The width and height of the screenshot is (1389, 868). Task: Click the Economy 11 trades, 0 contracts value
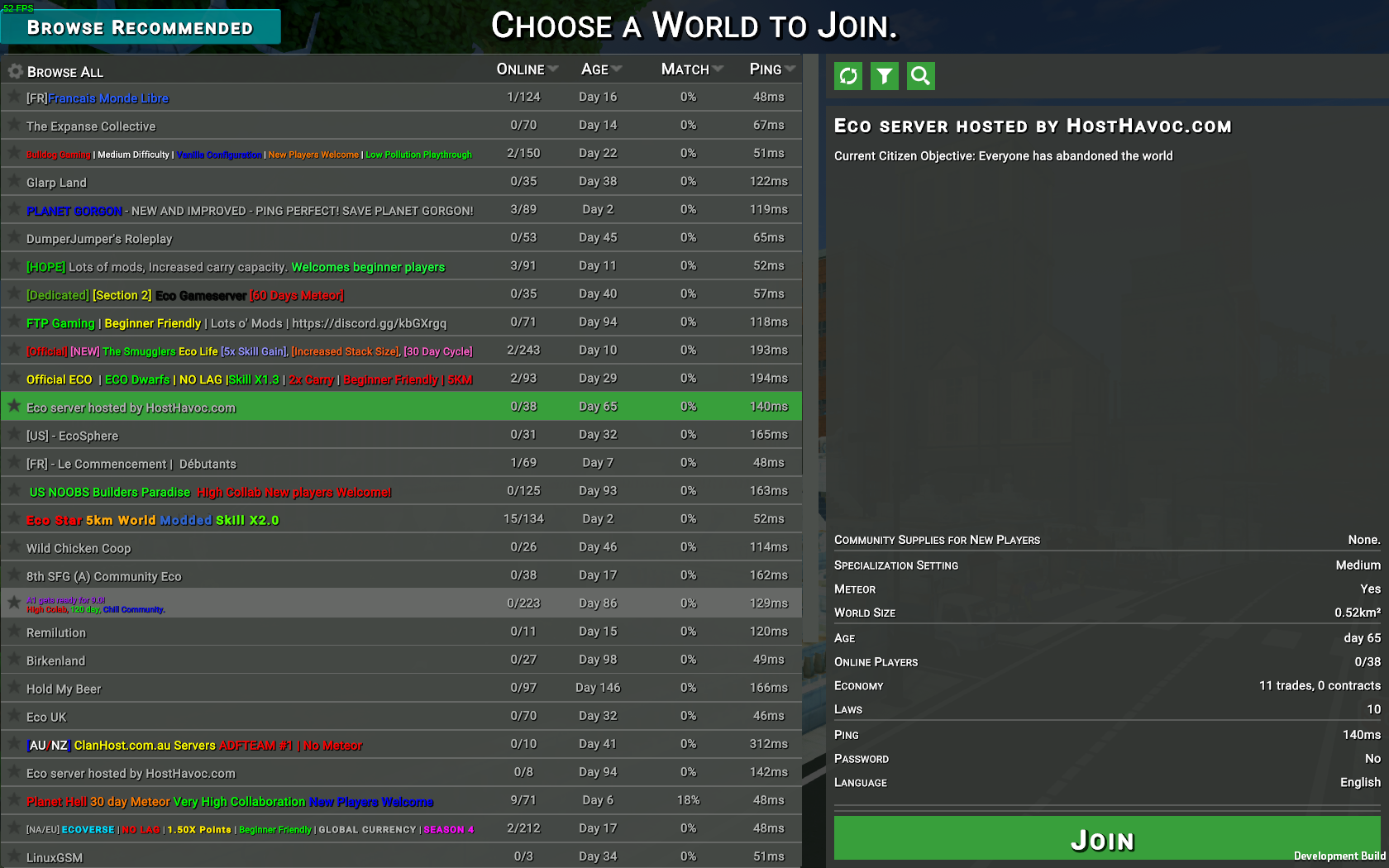(1320, 685)
